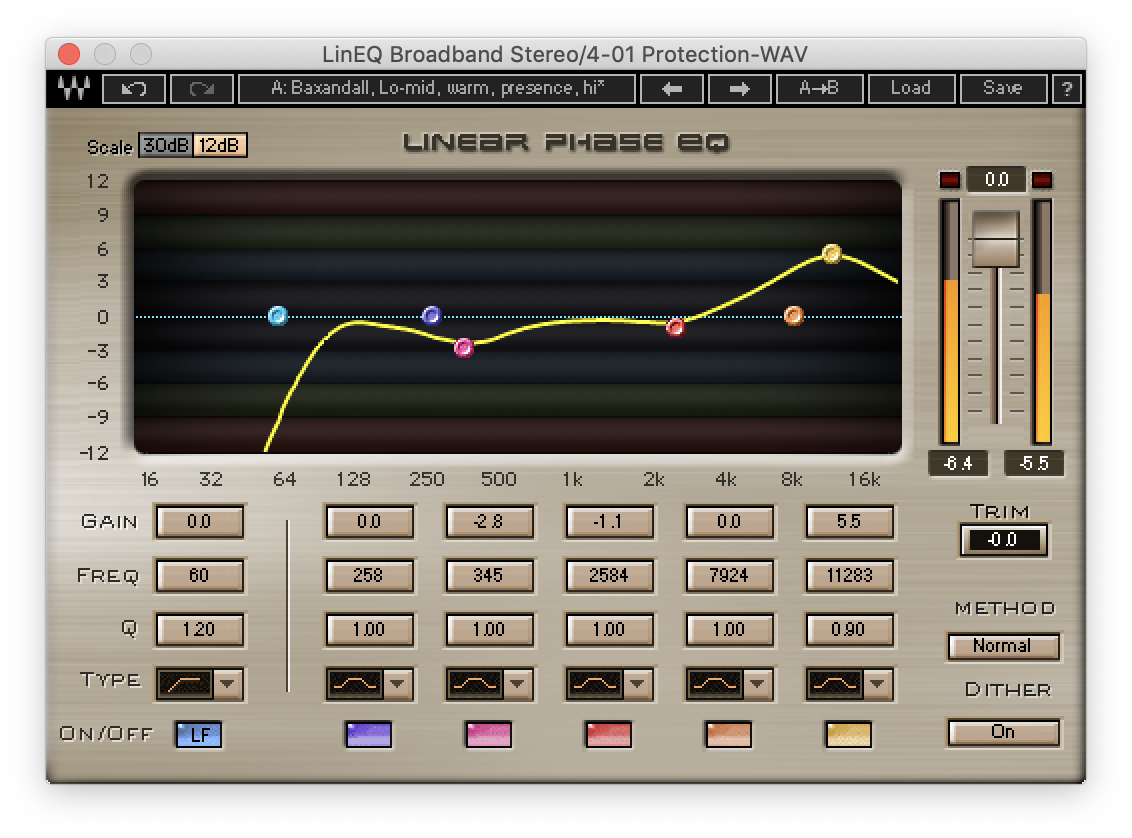Click the frequency field showing 345
This screenshot has height=838, width=1132.
(x=489, y=575)
